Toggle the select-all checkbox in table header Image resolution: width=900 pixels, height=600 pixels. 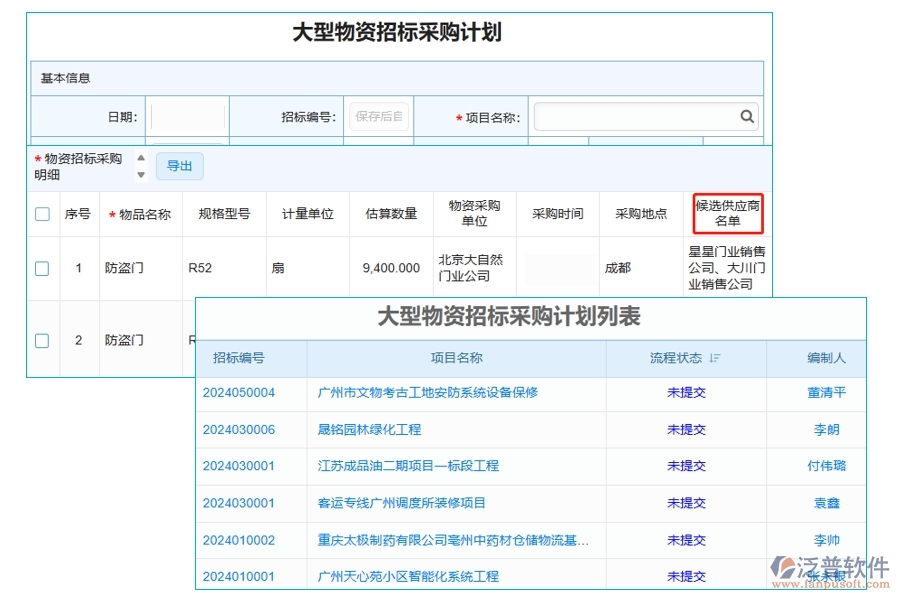[x=42, y=214]
